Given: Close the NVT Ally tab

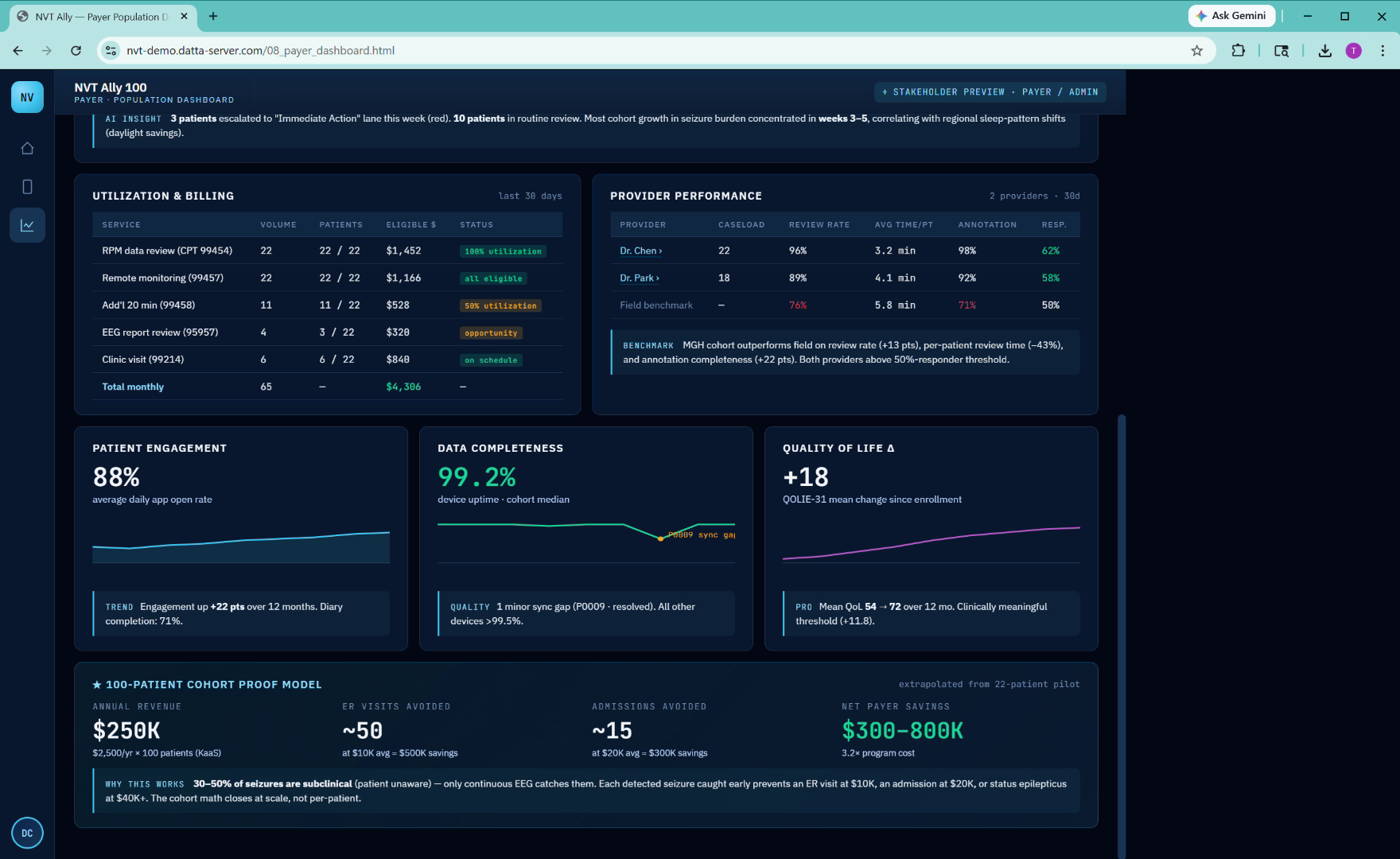Looking at the screenshot, I should pyautogui.click(x=185, y=16).
